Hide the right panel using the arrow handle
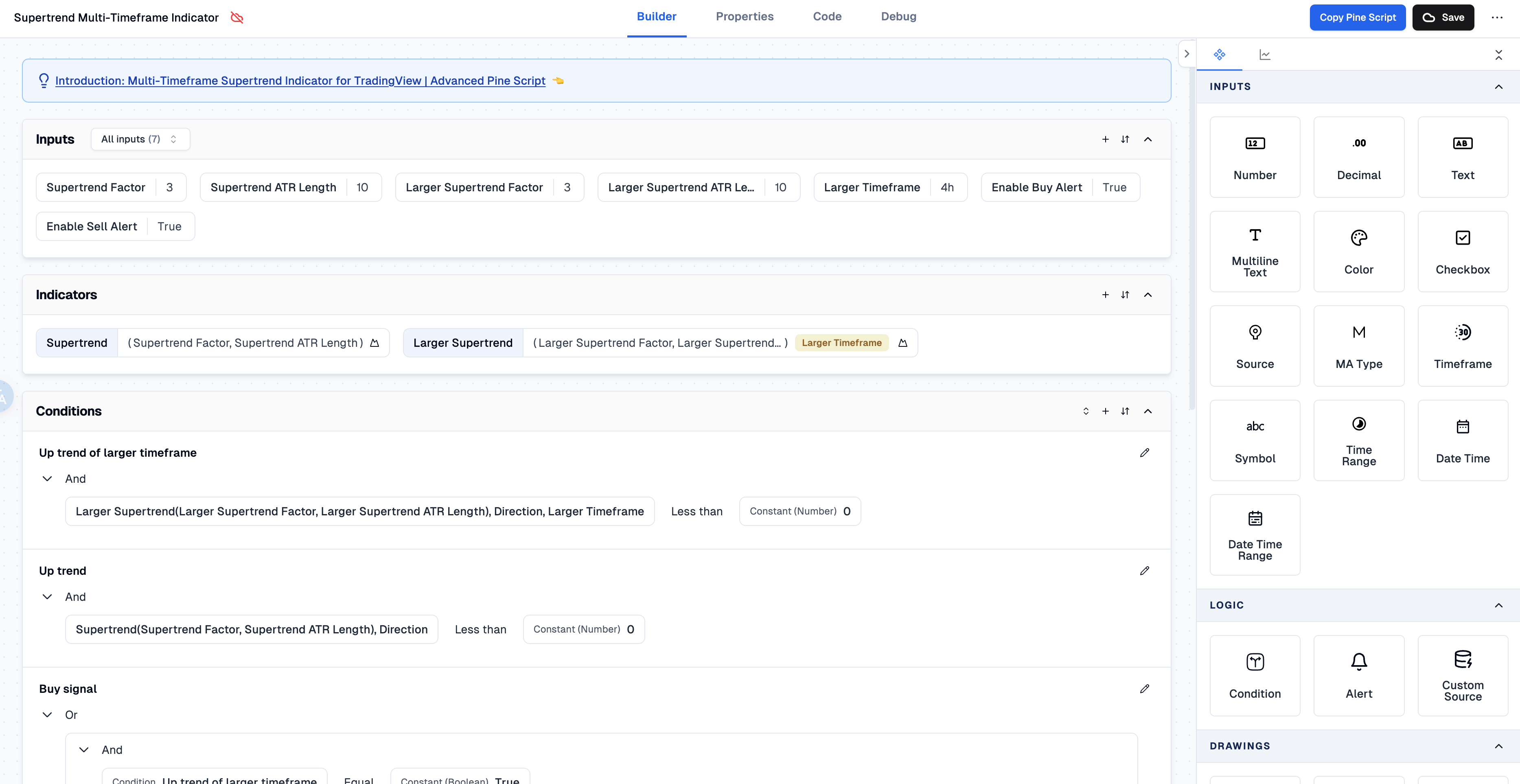This screenshot has height=784, width=1520. 1187,54
